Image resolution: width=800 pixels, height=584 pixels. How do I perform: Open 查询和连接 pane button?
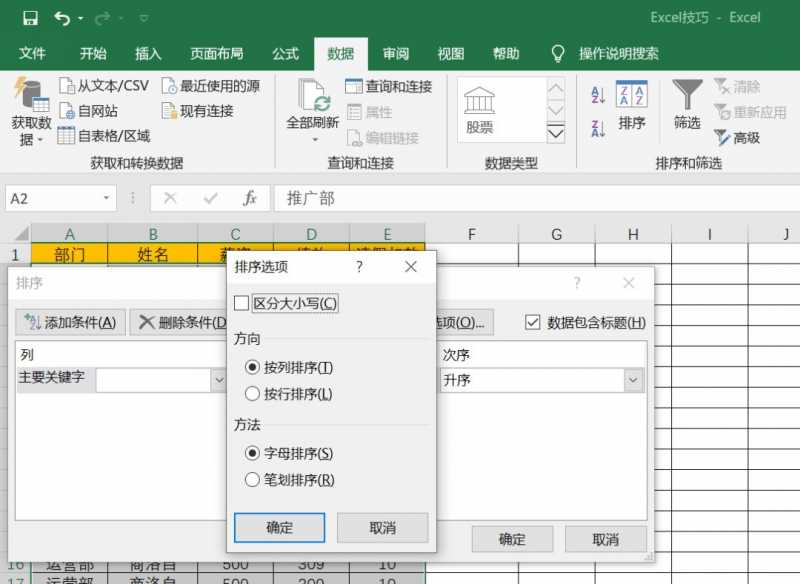389,86
